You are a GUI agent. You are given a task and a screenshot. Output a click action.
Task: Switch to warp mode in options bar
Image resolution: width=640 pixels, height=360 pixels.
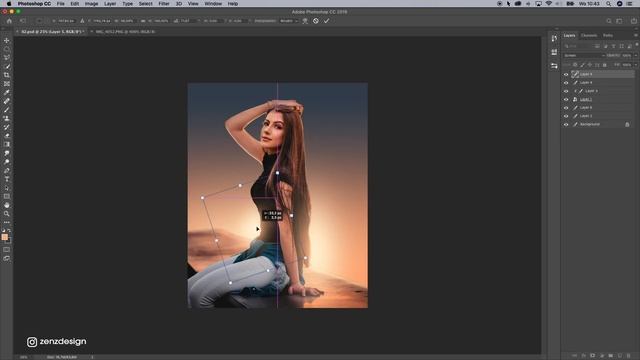(x=305, y=21)
